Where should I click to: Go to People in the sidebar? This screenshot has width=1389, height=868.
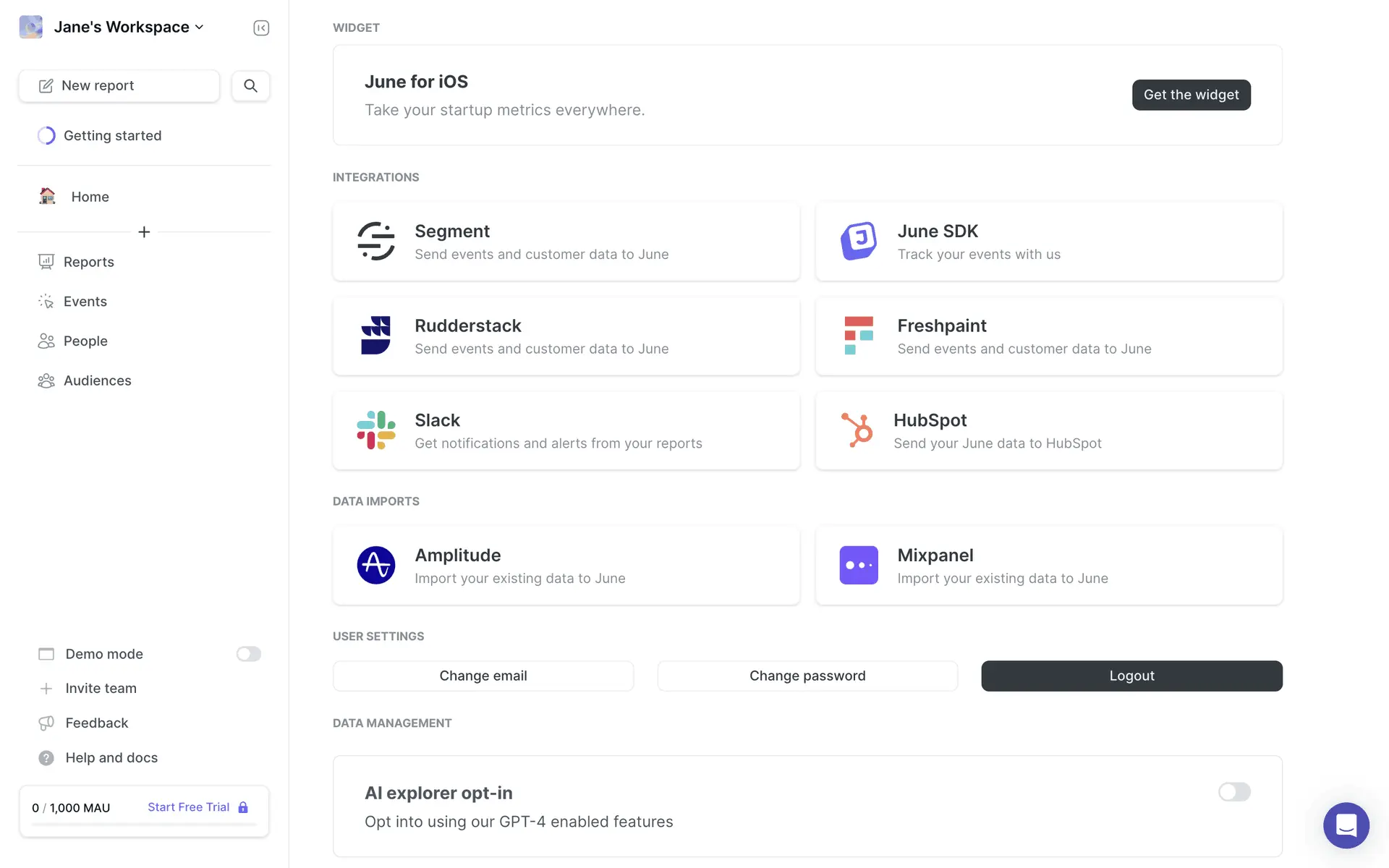pyautogui.click(x=85, y=341)
